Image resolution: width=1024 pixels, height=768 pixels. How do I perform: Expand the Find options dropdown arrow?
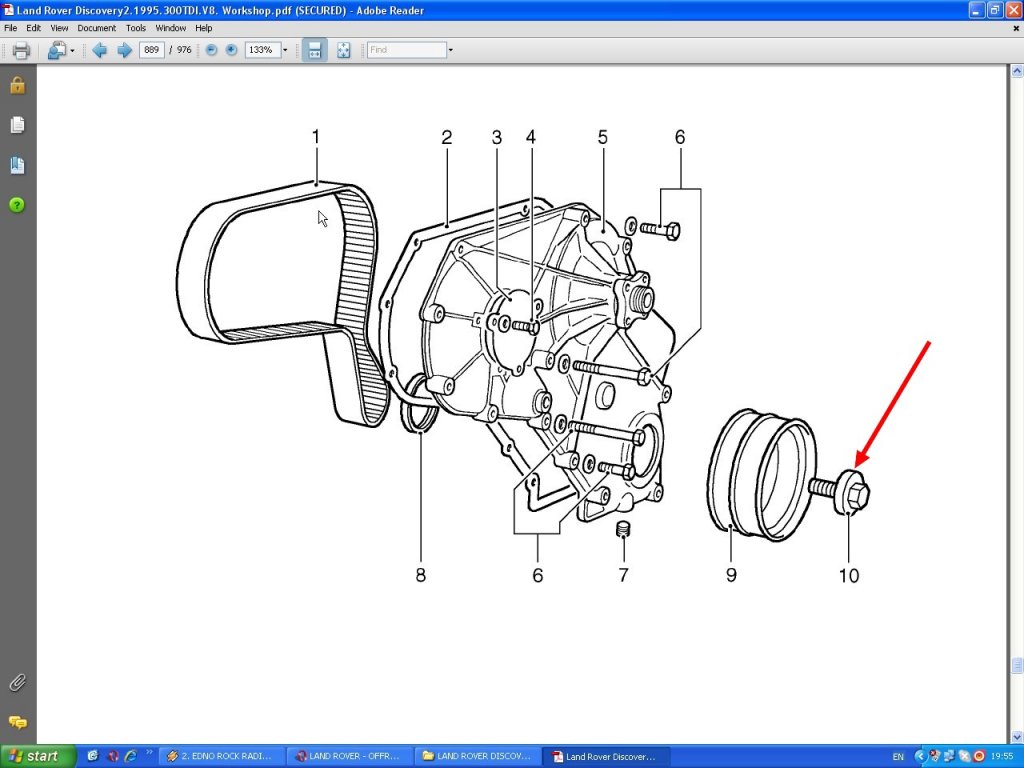coord(451,50)
